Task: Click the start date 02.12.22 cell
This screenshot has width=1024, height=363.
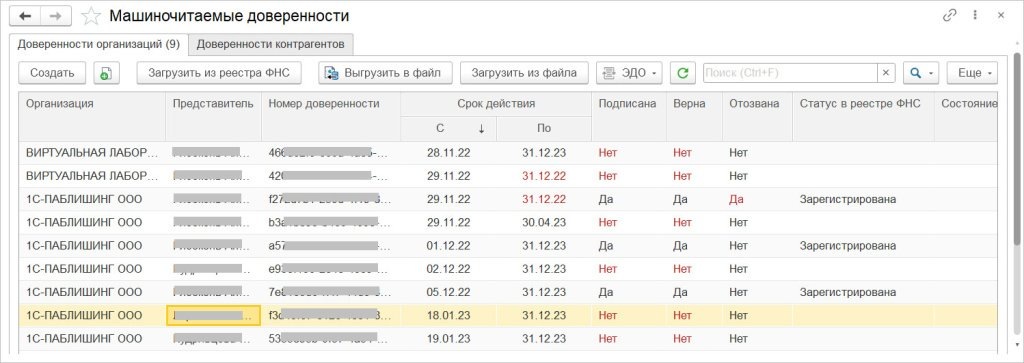Action: 449,269
